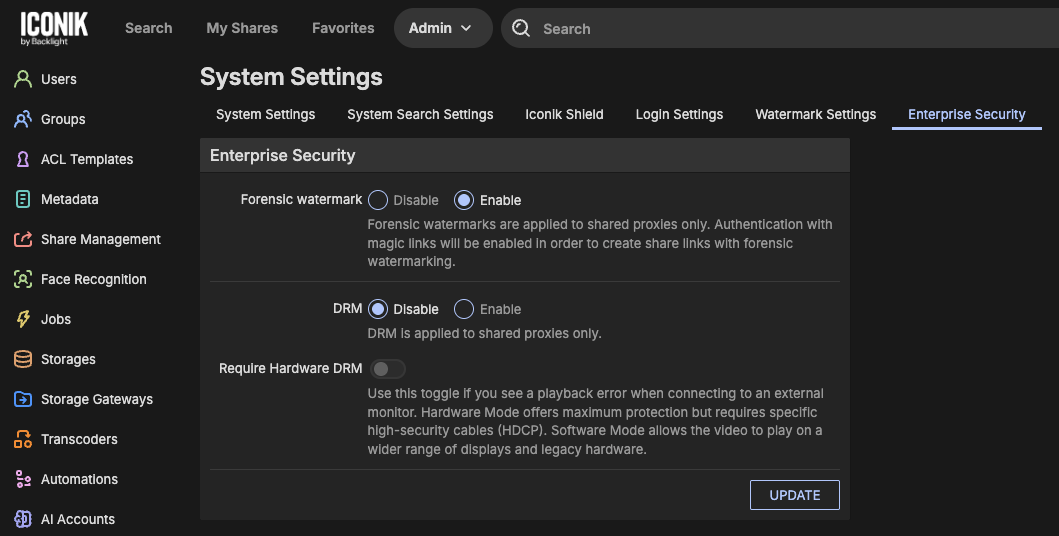Open the Automations sidebar label
This screenshot has height=536, width=1059.
tap(80, 479)
